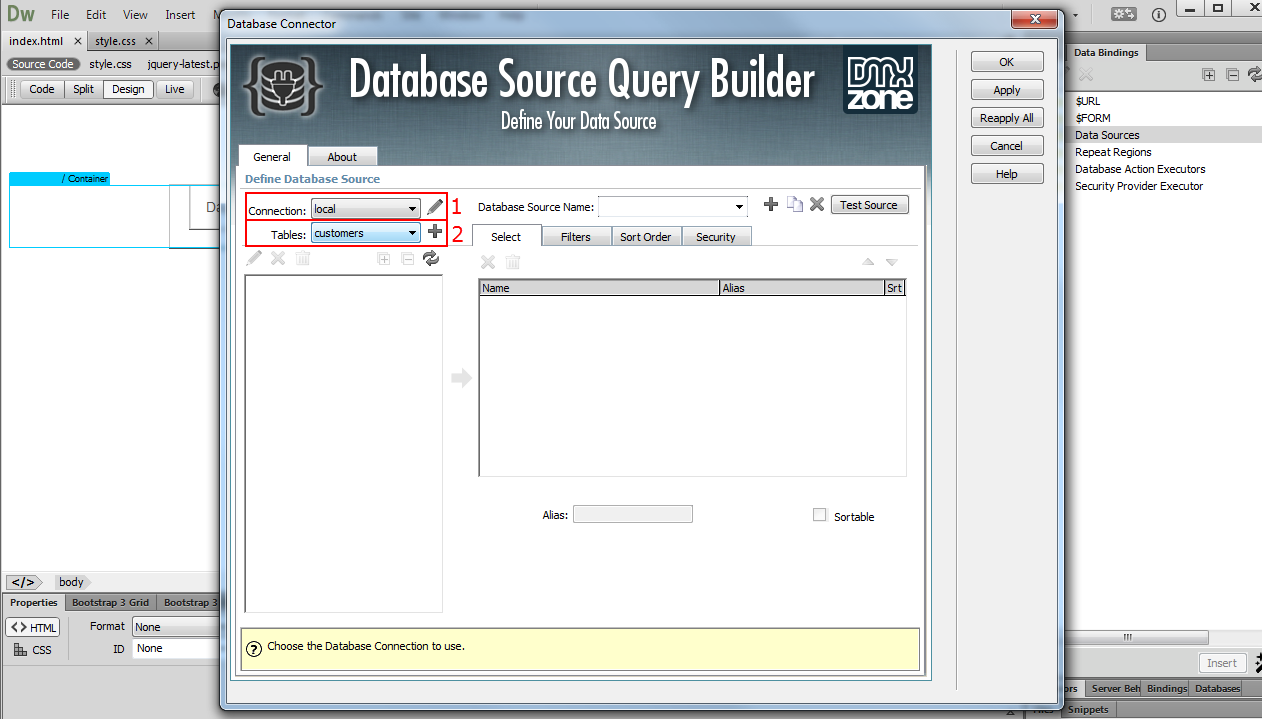Move selected column down arrow
Image resolution: width=1262 pixels, height=719 pixels.
coord(892,262)
